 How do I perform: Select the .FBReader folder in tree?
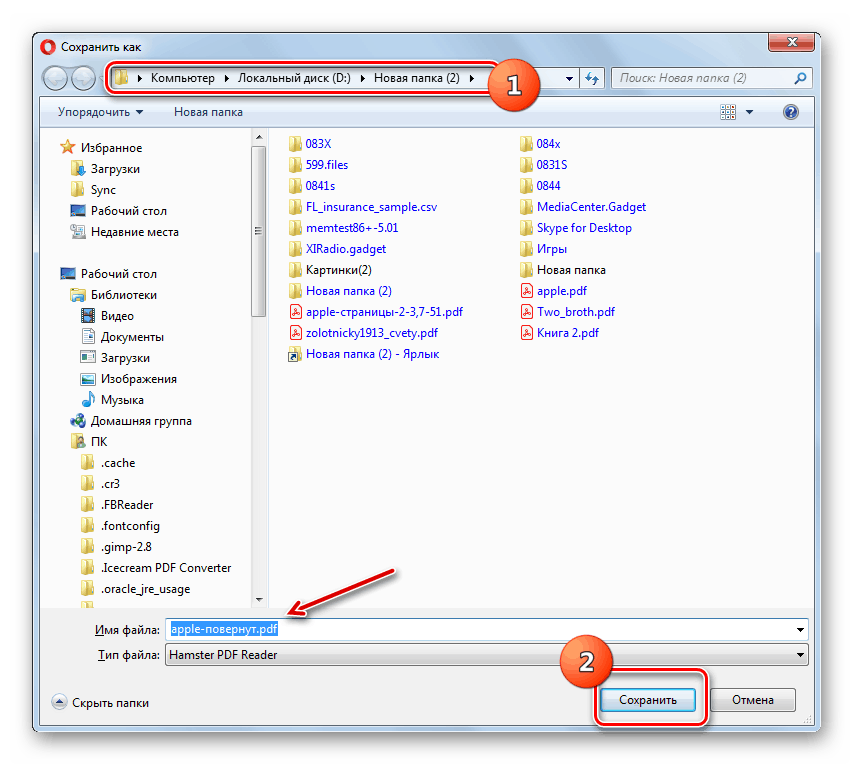coord(127,505)
